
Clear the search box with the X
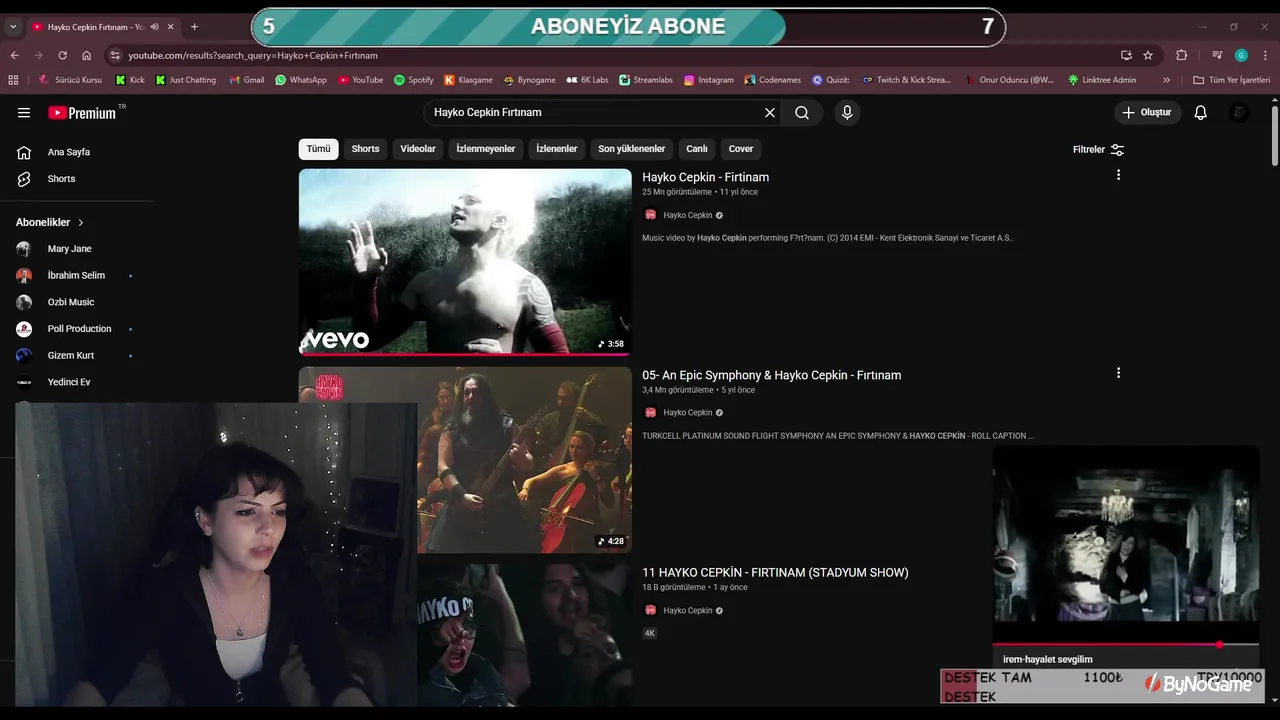[770, 113]
